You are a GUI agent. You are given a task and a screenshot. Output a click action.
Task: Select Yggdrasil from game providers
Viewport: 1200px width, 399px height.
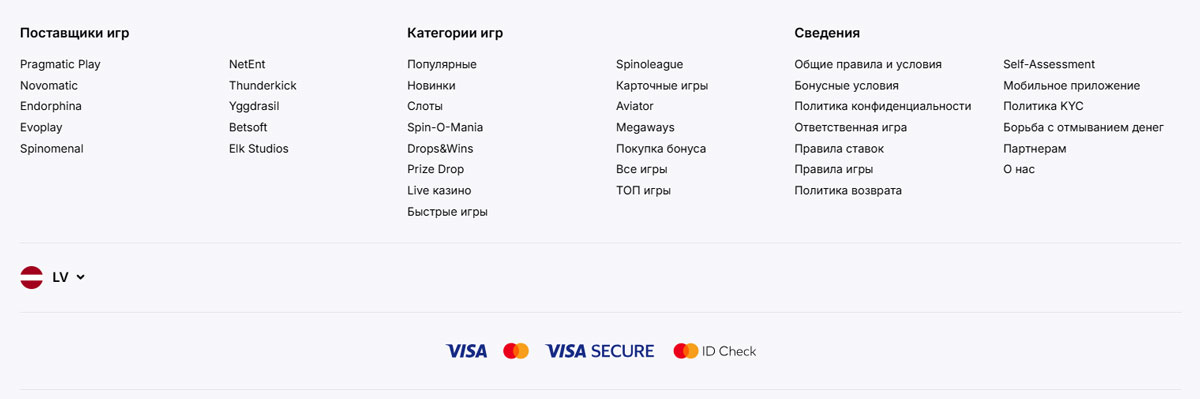click(x=256, y=106)
